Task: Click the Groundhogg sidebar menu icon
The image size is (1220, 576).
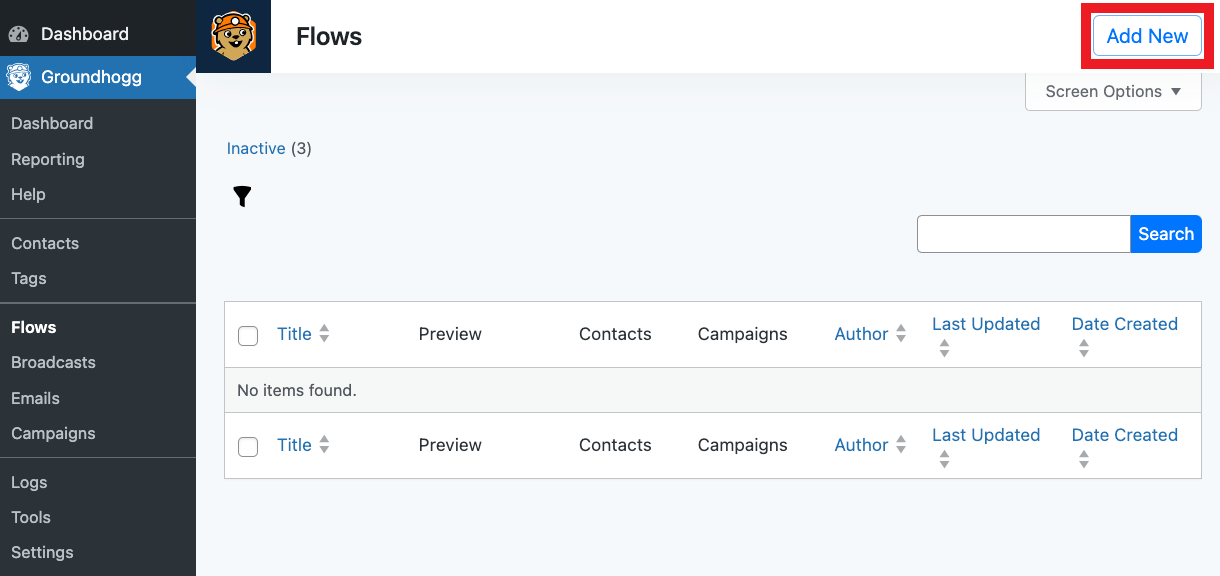Action: pyautogui.click(x=18, y=77)
